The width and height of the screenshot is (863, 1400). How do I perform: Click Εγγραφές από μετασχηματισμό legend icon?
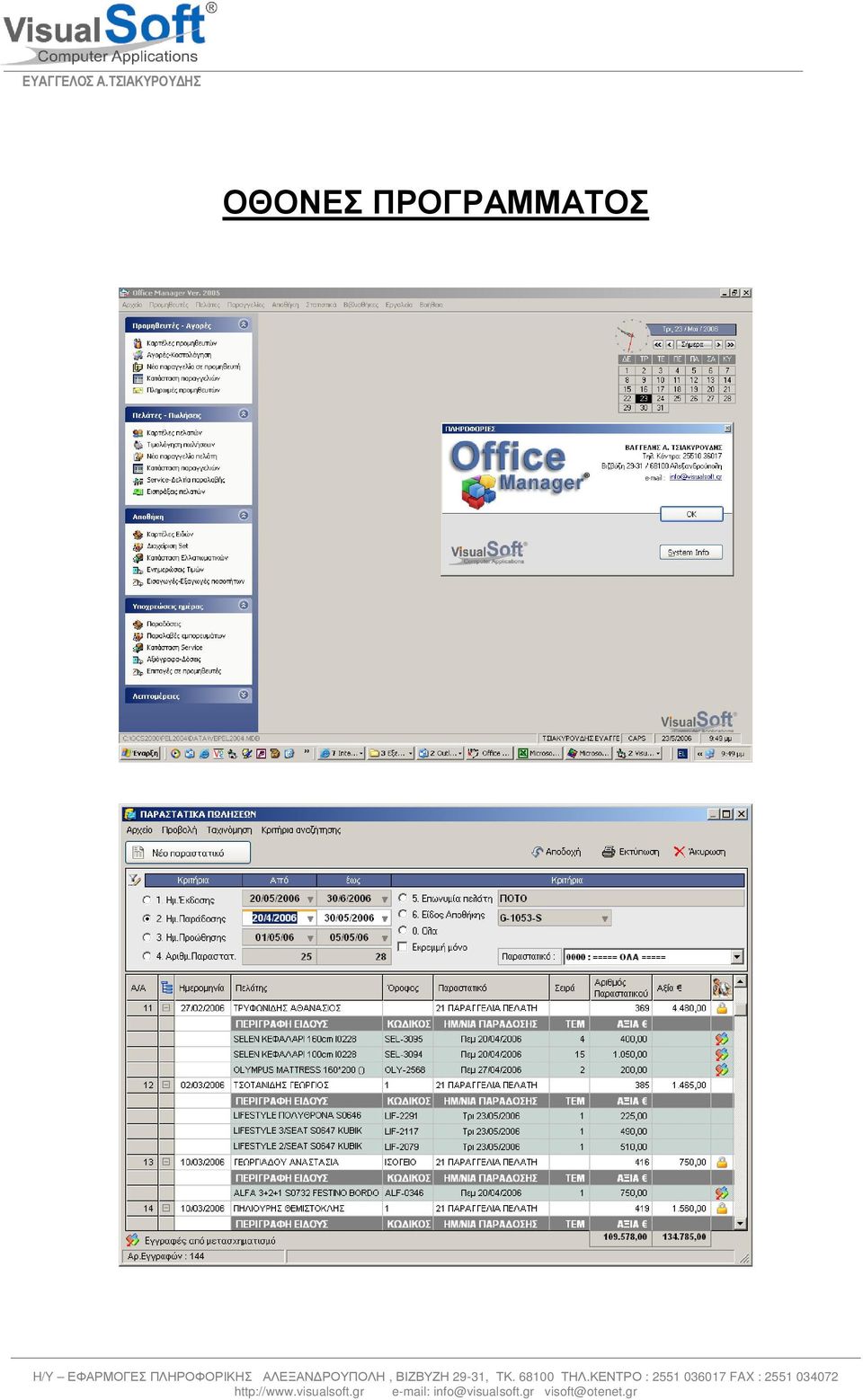pos(133,1240)
